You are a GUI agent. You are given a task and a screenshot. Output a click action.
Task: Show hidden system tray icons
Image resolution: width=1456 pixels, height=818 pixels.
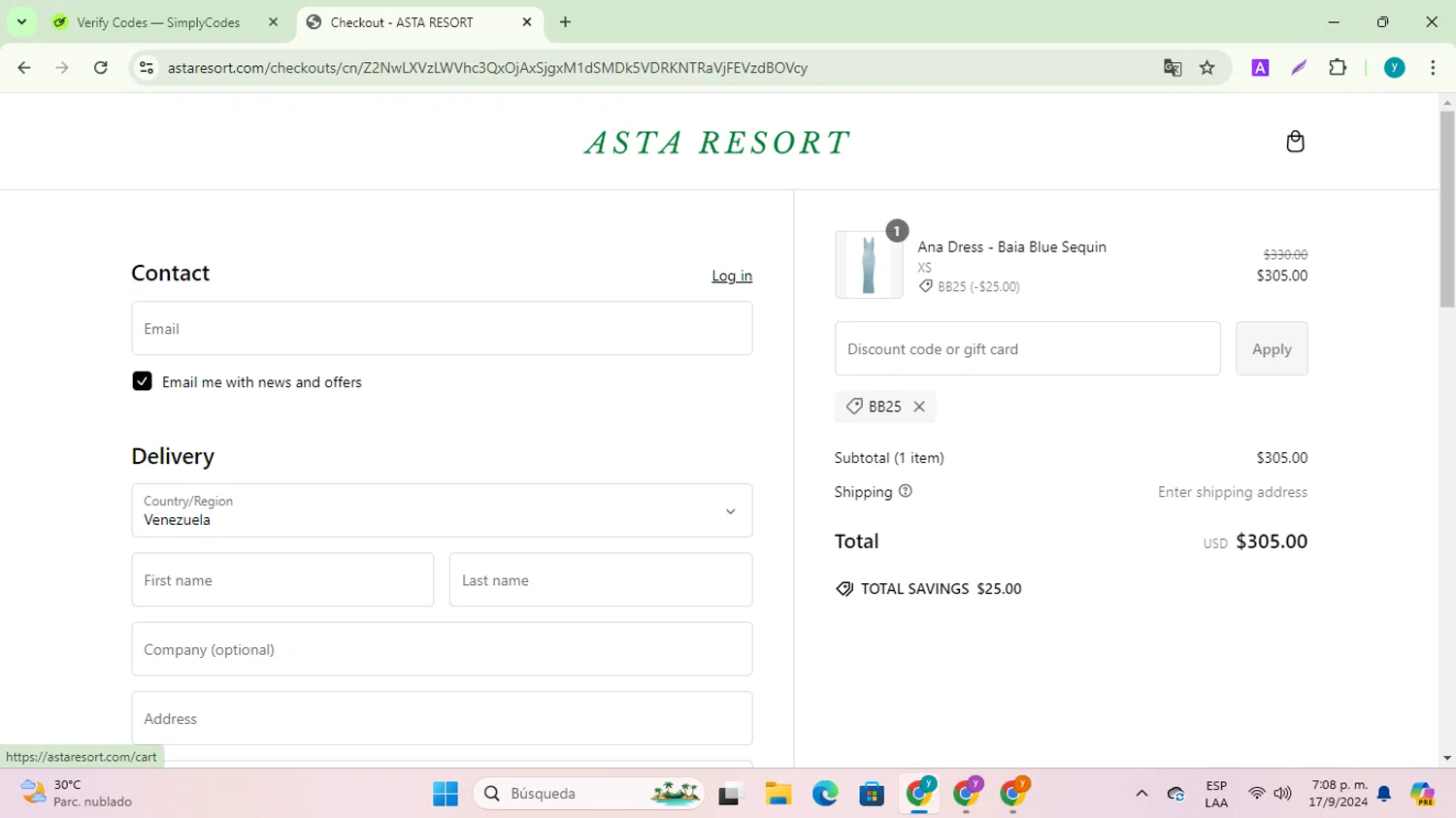(x=1142, y=794)
